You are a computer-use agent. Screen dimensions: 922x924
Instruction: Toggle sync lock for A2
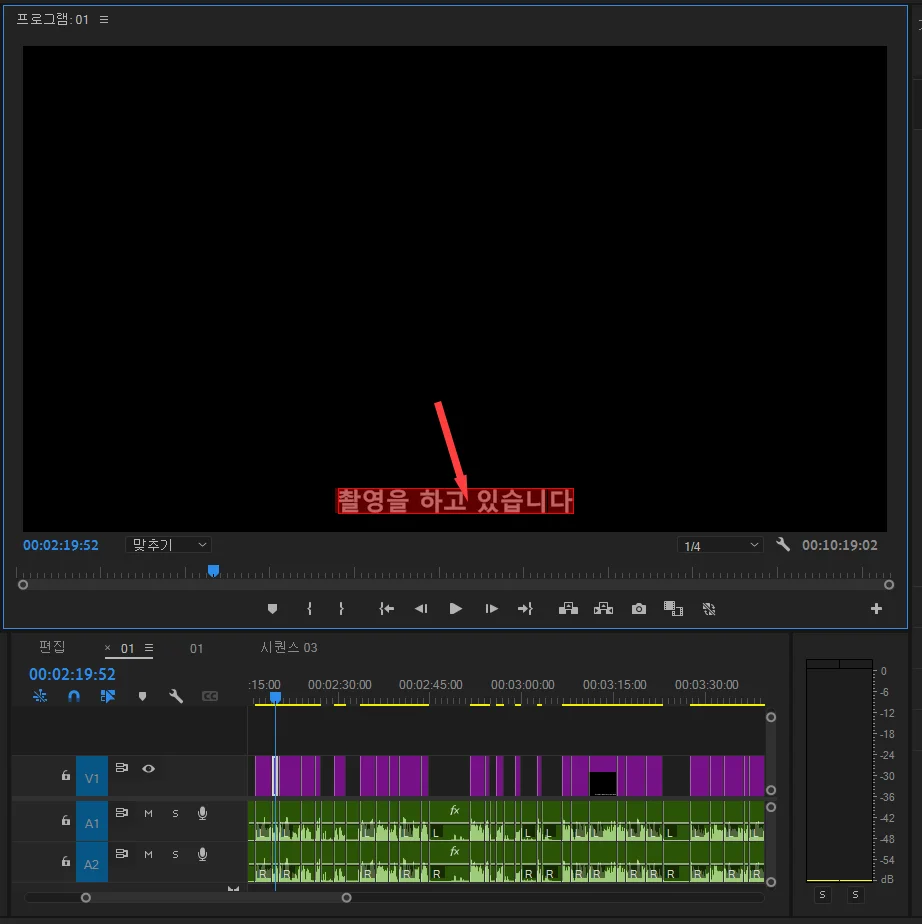click(122, 854)
